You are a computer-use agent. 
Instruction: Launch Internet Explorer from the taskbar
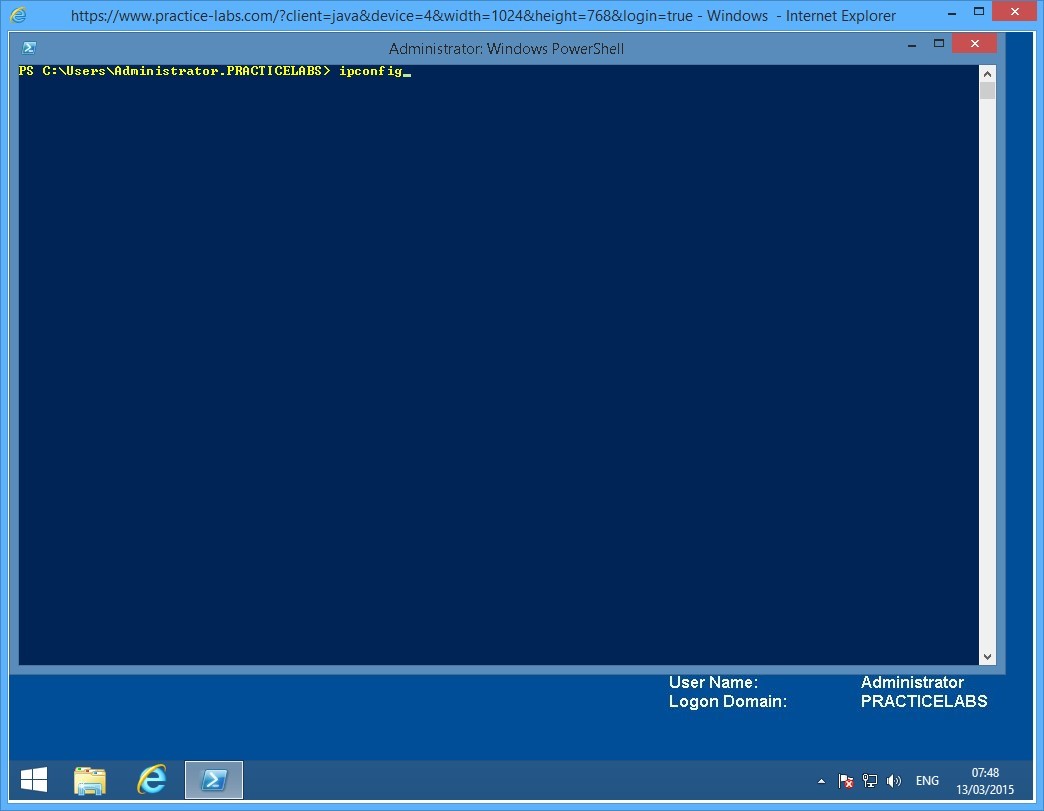pos(152,780)
